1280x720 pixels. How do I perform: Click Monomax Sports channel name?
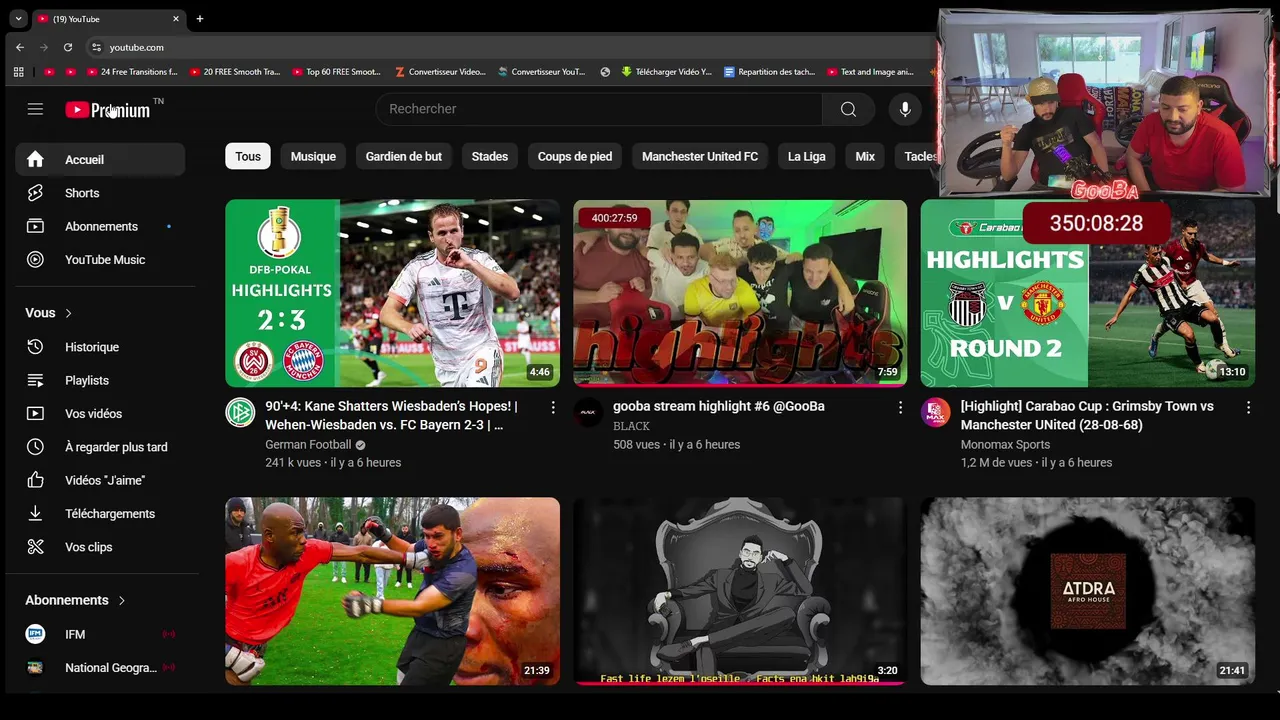click(1005, 445)
